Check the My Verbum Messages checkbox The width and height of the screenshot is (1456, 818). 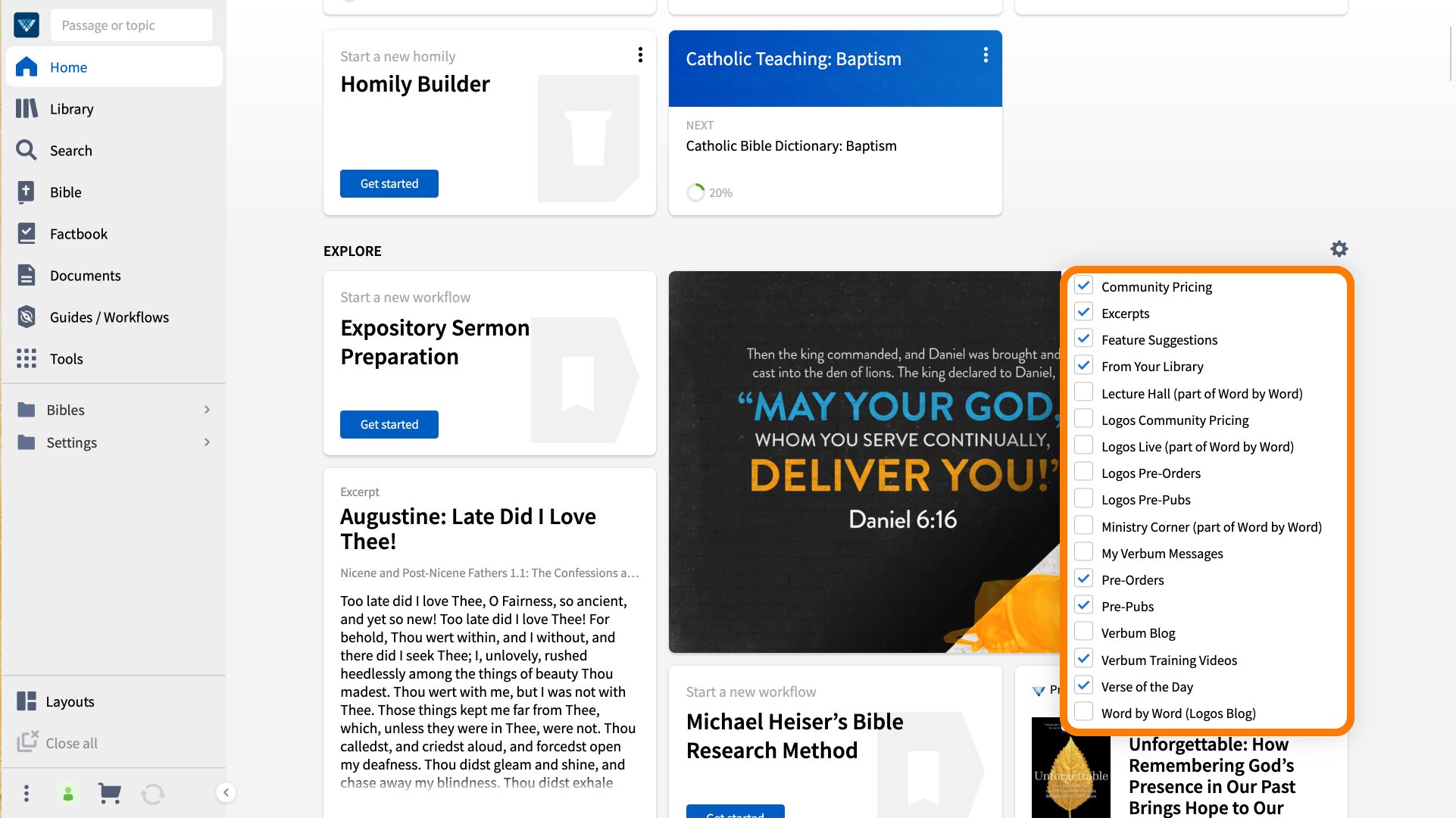pyautogui.click(x=1084, y=552)
